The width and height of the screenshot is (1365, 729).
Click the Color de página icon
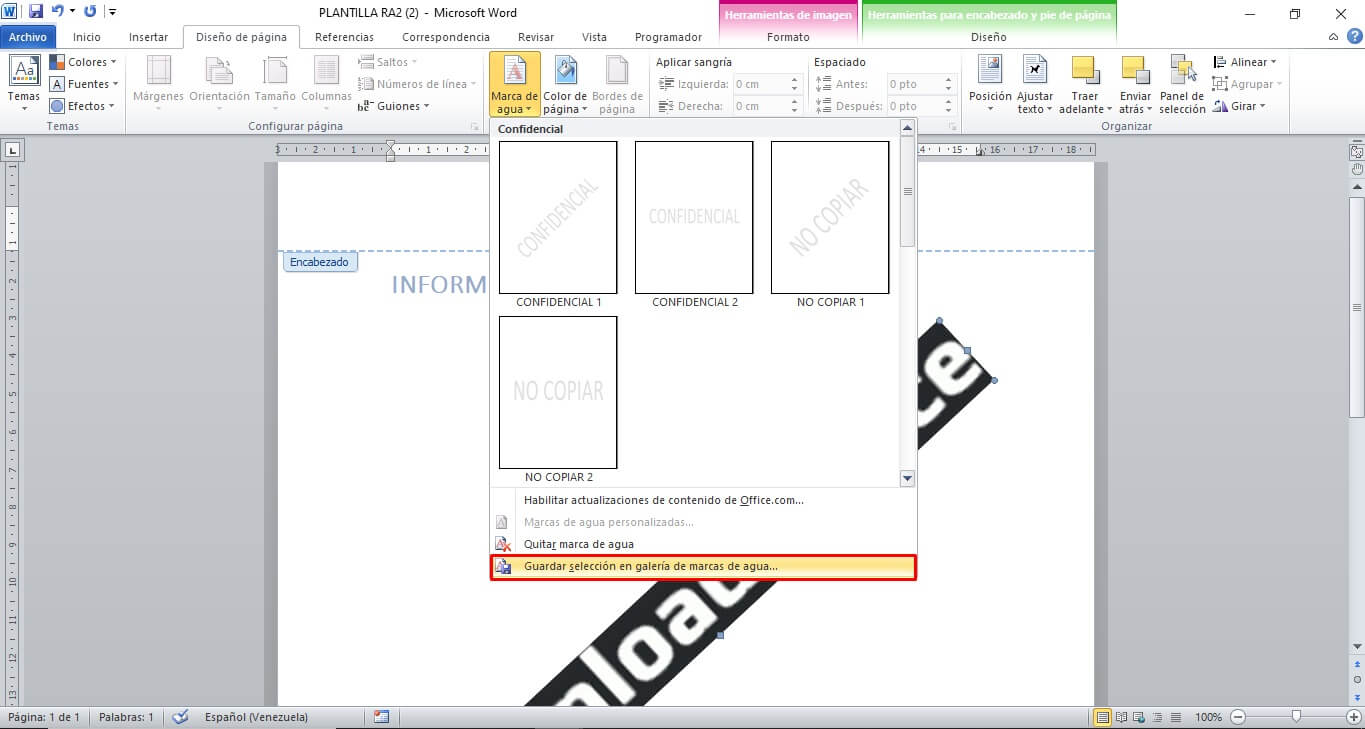tap(566, 70)
